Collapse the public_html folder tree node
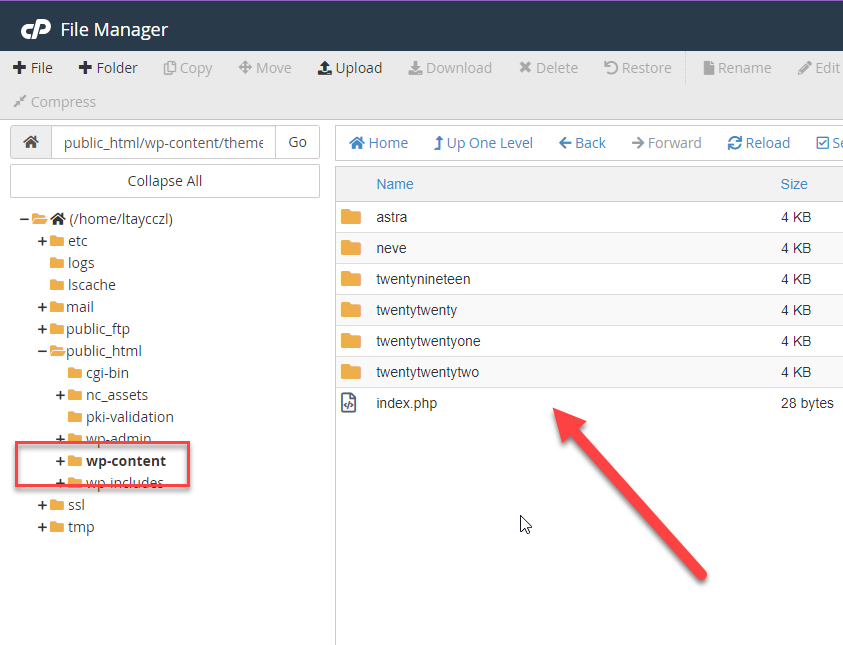843x645 pixels. click(x=42, y=351)
